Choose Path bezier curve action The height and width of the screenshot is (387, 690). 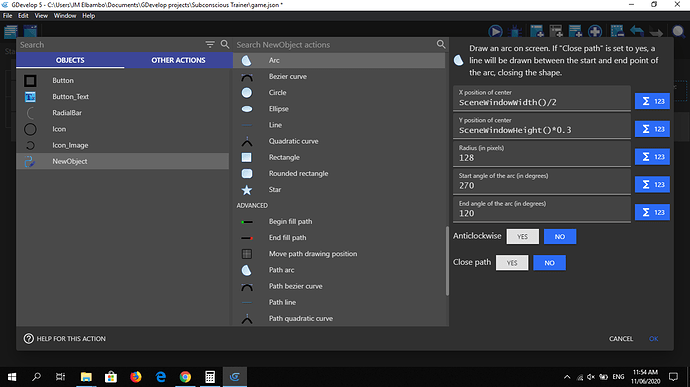click(339, 286)
